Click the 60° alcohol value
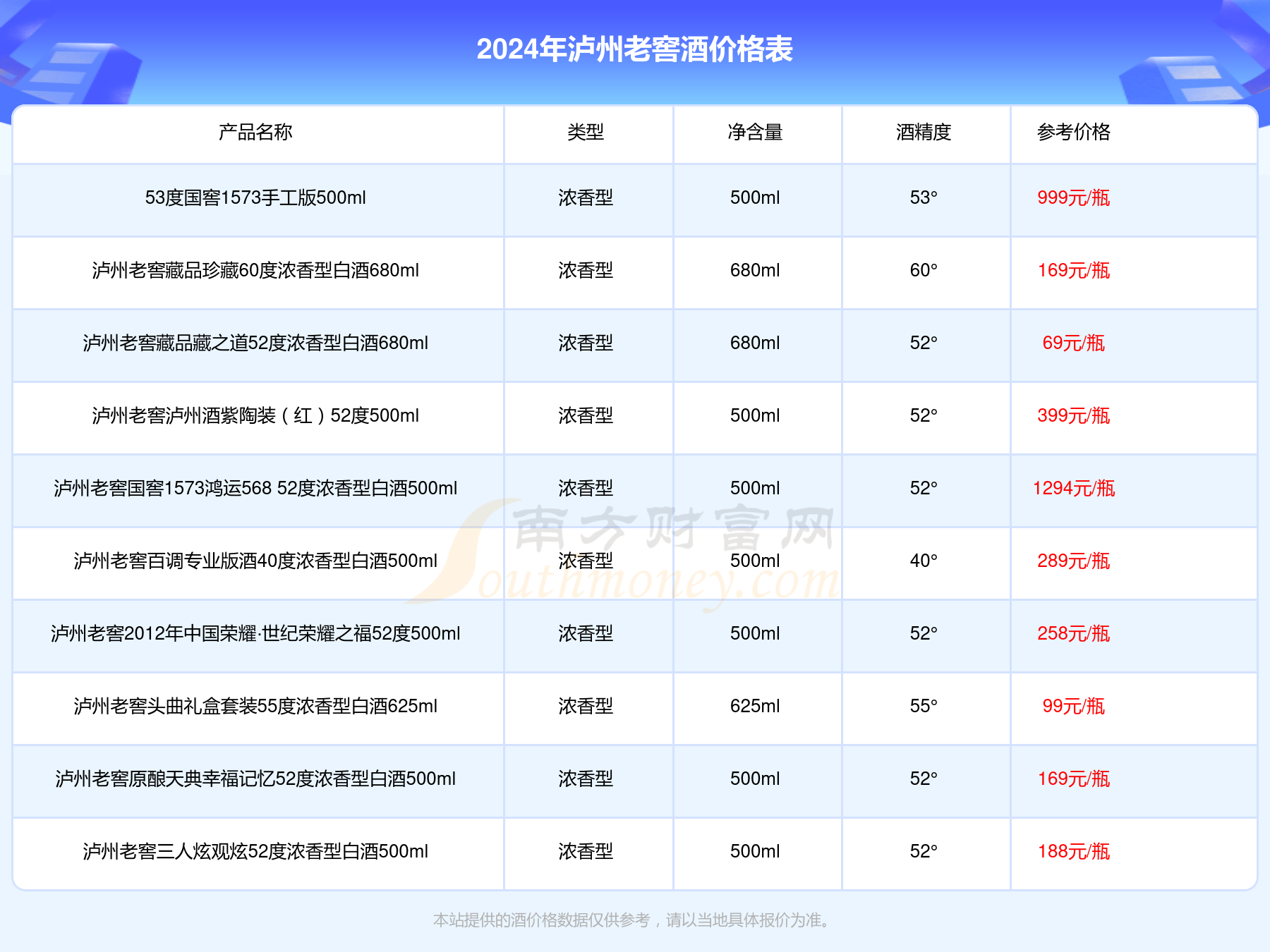Viewport: 1270px width, 952px height. point(924,270)
